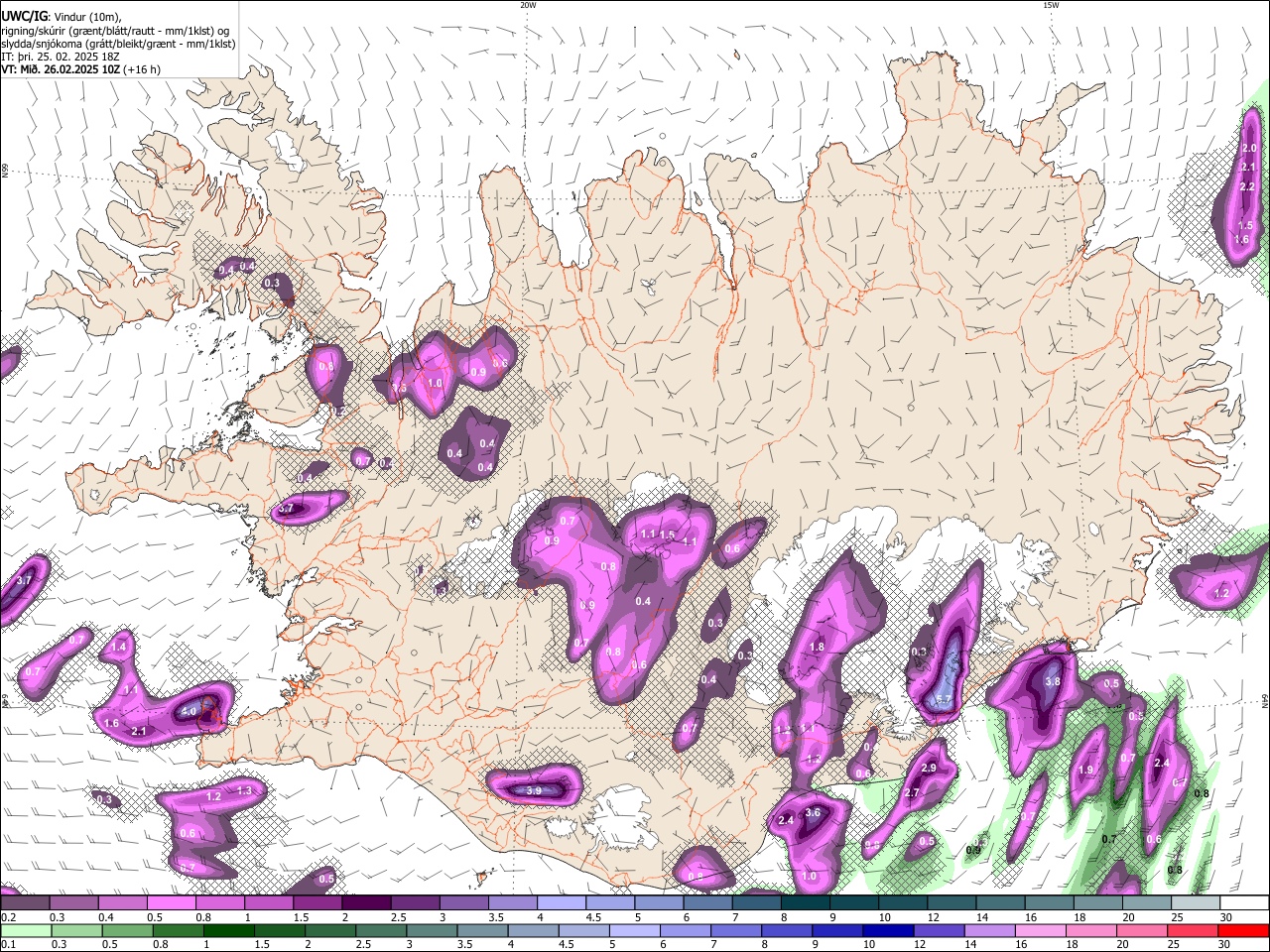
Task: Click the bright magenta swatch above upper-scale '0.5'
Action: click(171, 903)
